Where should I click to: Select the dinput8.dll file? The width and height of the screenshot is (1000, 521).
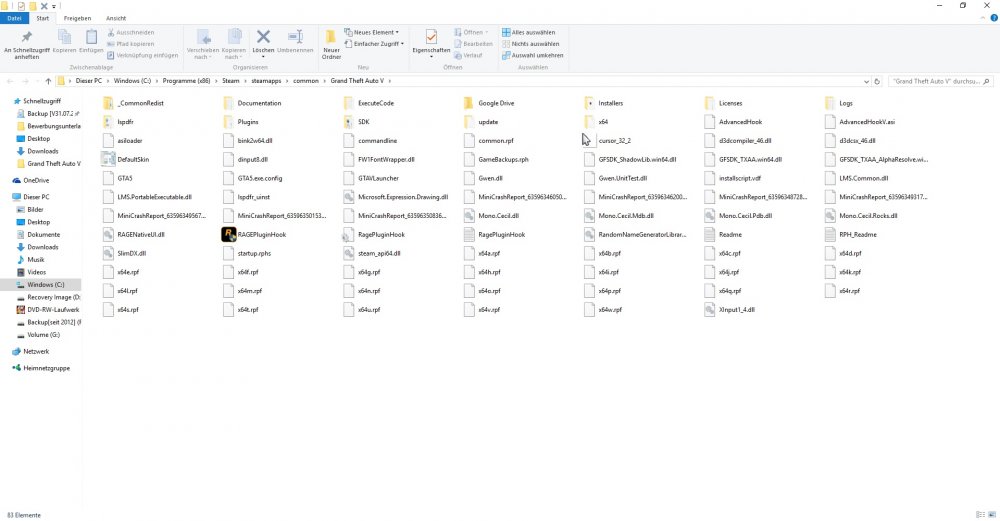[x=246, y=159]
